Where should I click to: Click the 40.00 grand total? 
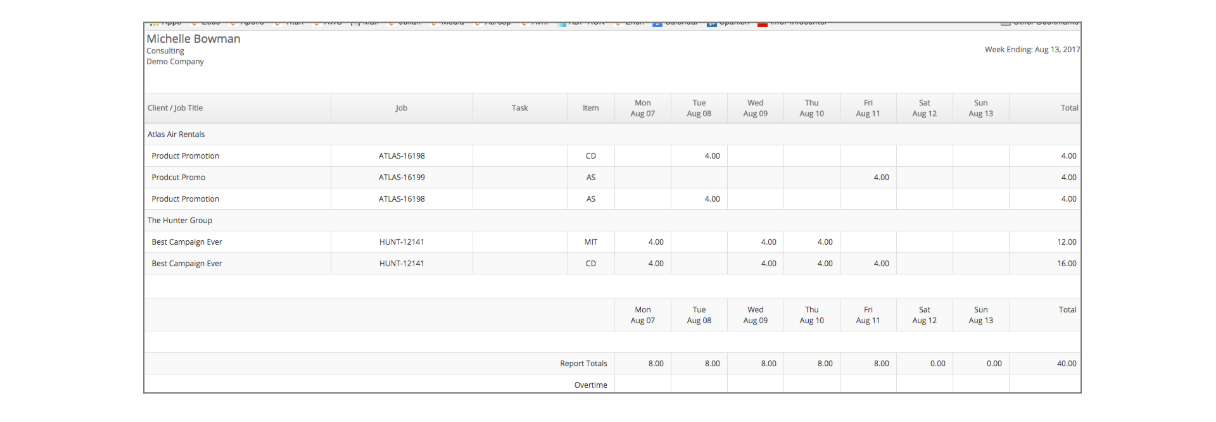click(1066, 364)
